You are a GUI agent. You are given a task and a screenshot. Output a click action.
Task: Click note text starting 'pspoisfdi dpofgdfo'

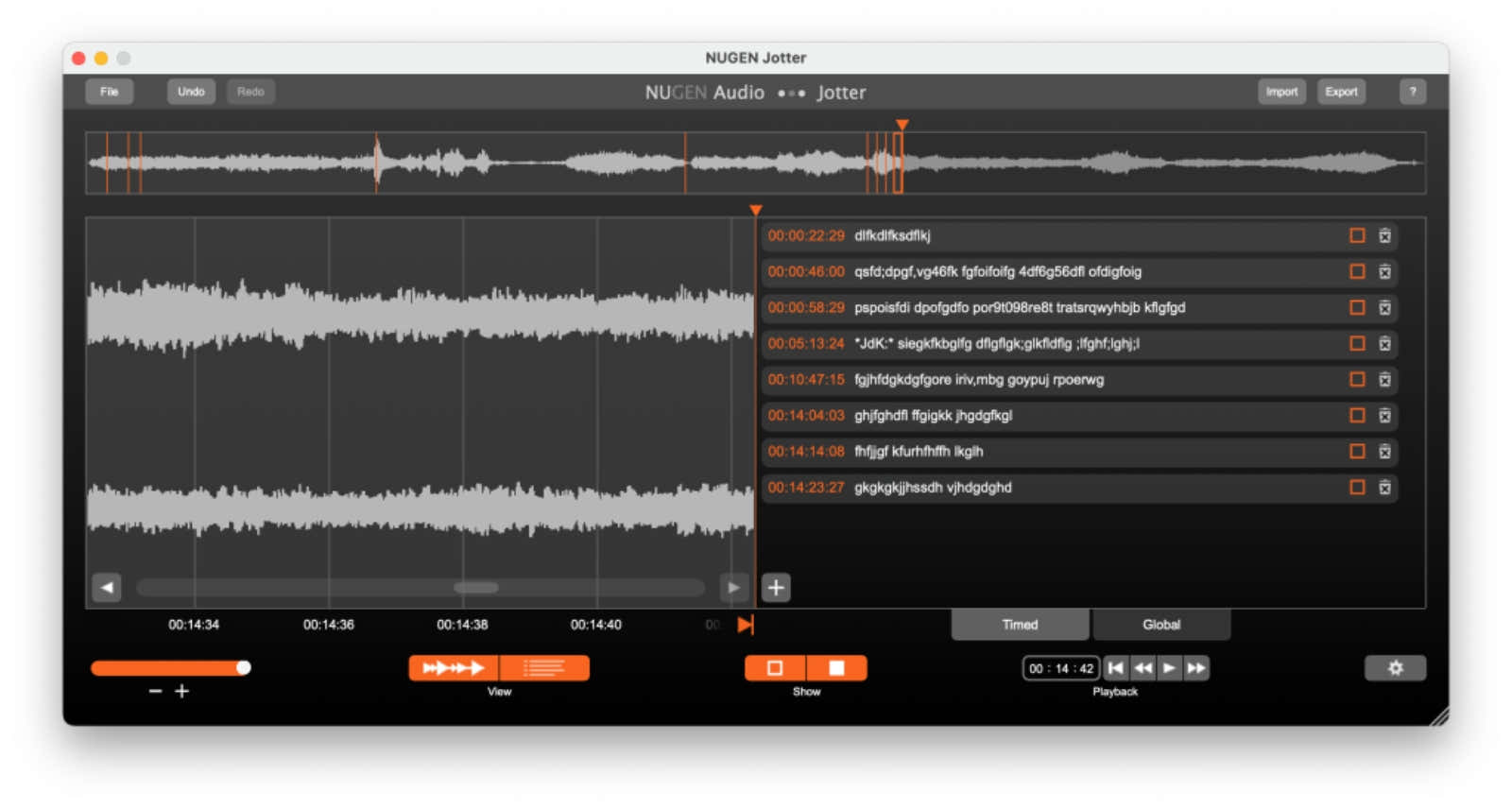1020,307
